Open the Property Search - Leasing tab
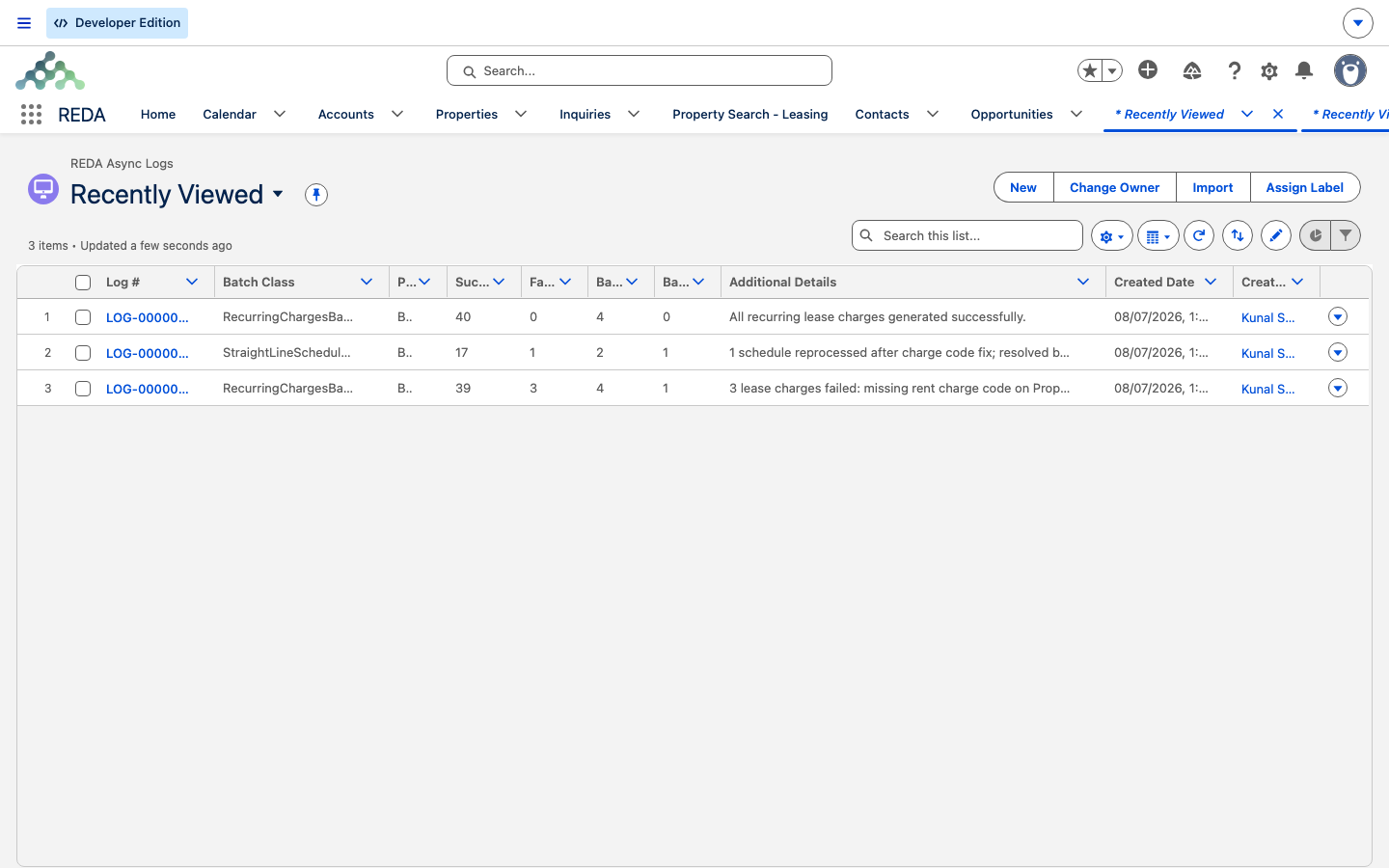 click(x=750, y=114)
